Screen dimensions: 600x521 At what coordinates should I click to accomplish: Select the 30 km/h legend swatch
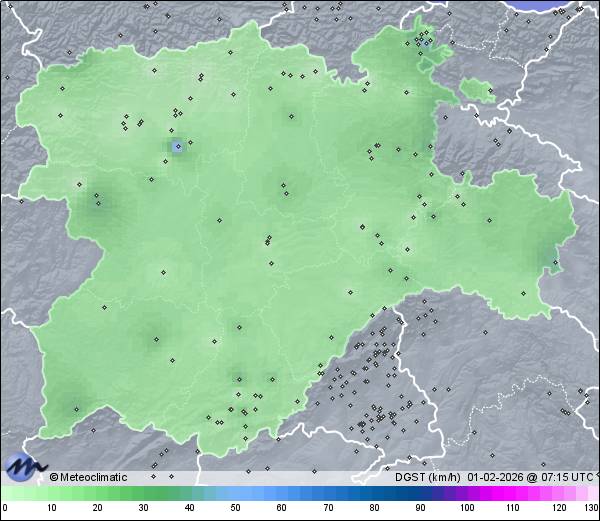[142, 494]
